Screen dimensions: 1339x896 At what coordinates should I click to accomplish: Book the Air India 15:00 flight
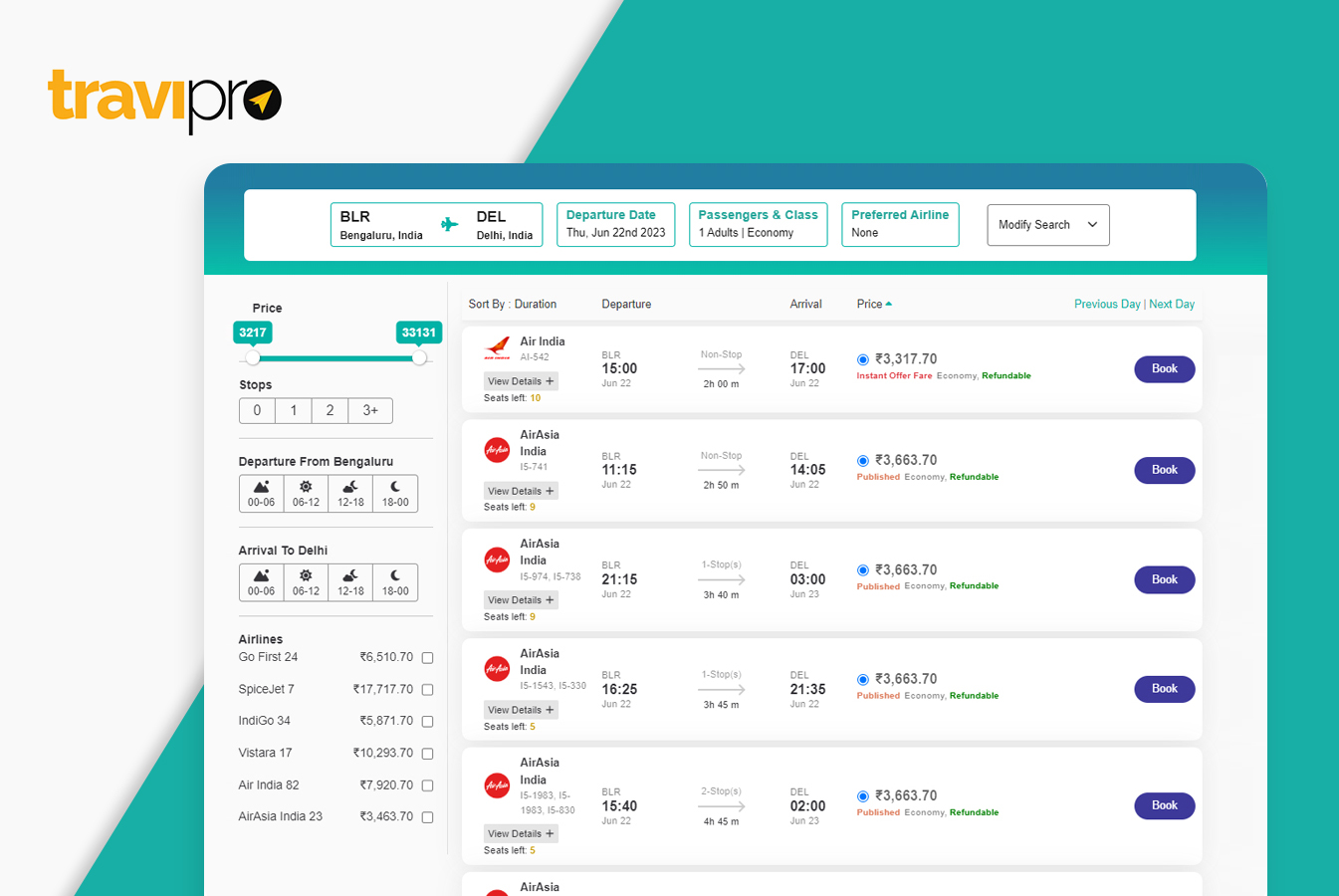pos(1165,369)
